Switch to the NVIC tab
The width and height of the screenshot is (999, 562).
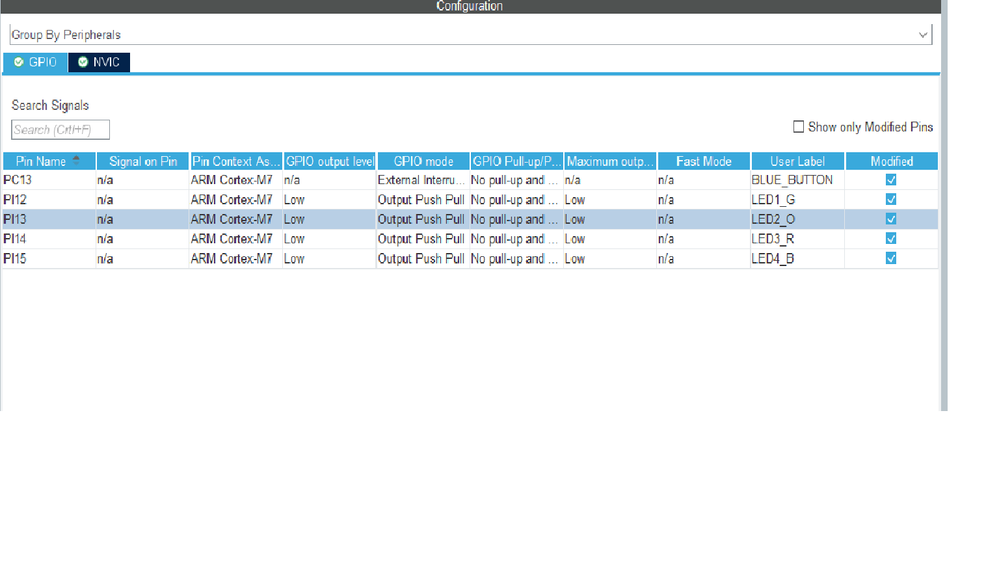tap(99, 62)
